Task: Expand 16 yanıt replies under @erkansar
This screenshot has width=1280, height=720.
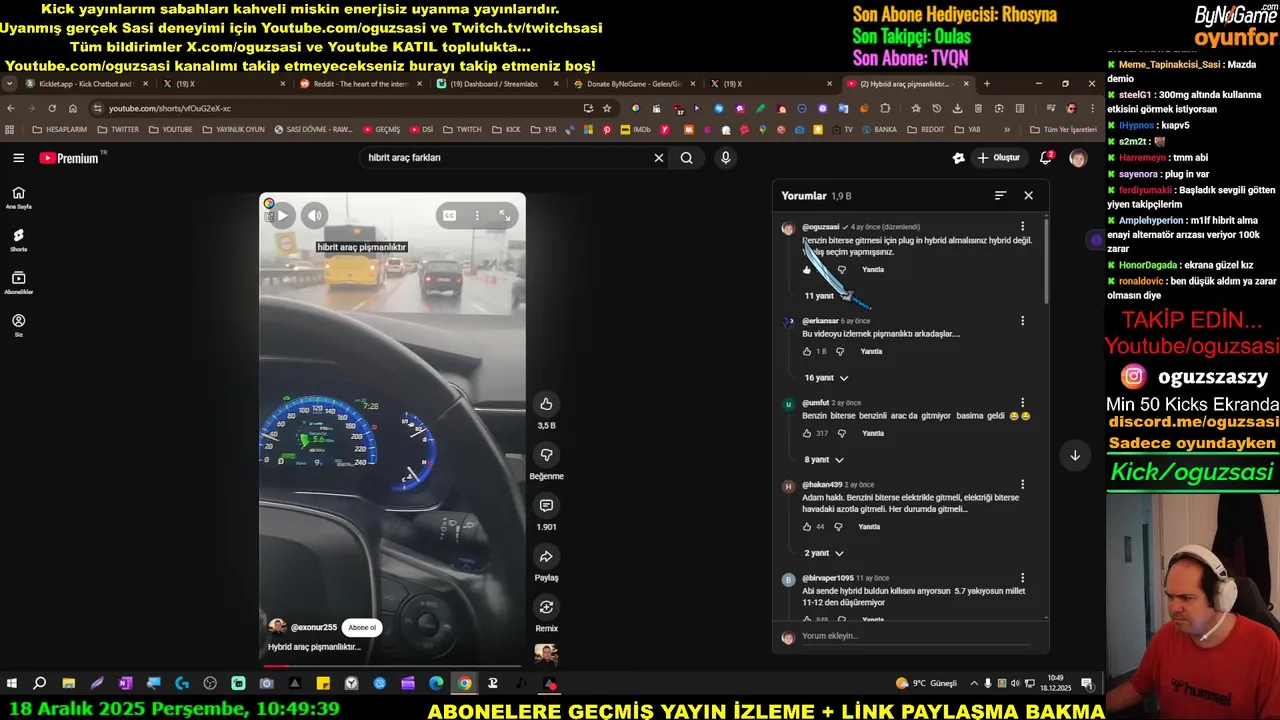Action: pyautogui.click(x=826, y=378)
